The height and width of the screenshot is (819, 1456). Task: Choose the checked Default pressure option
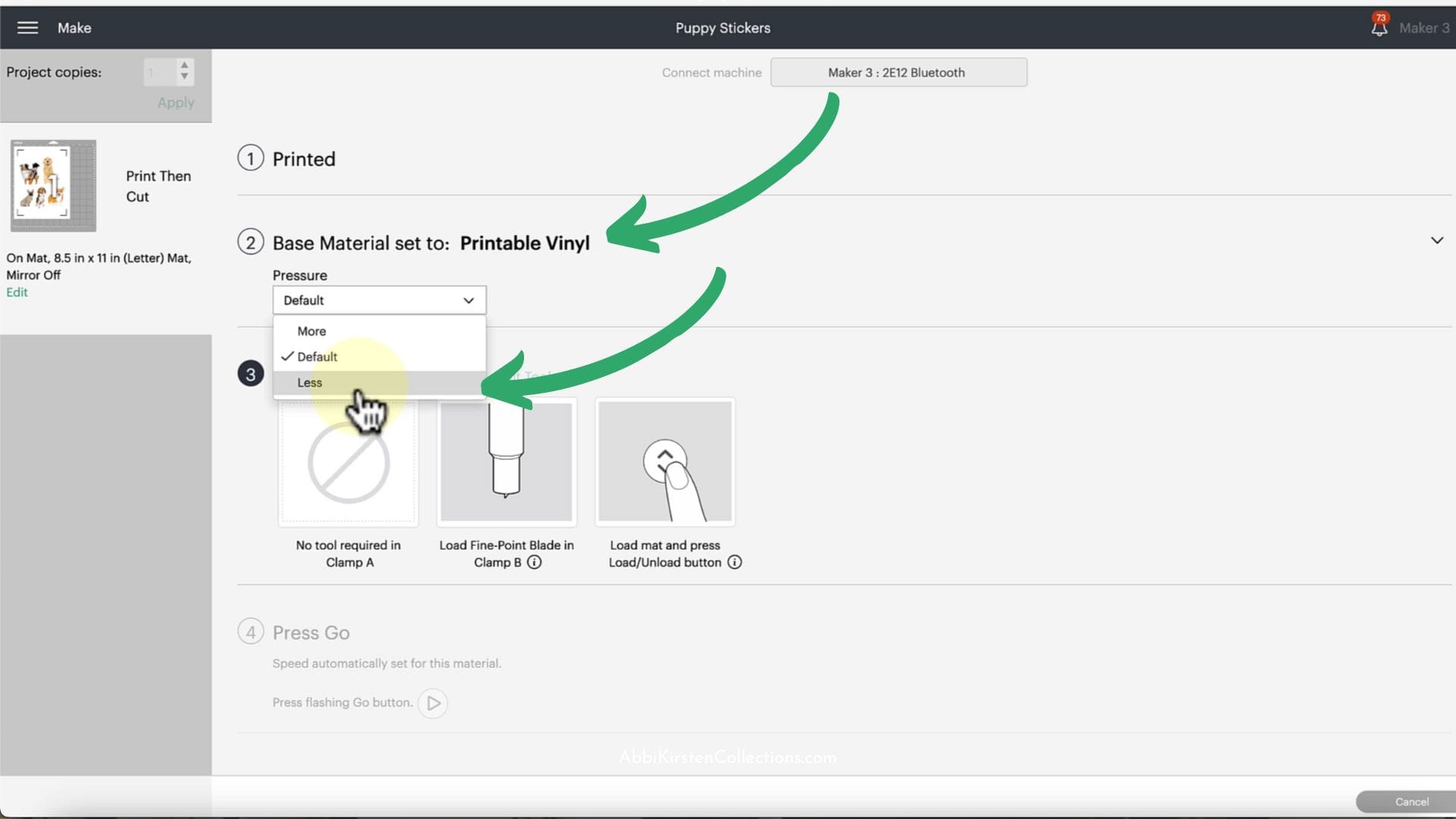tap(317, 356)
